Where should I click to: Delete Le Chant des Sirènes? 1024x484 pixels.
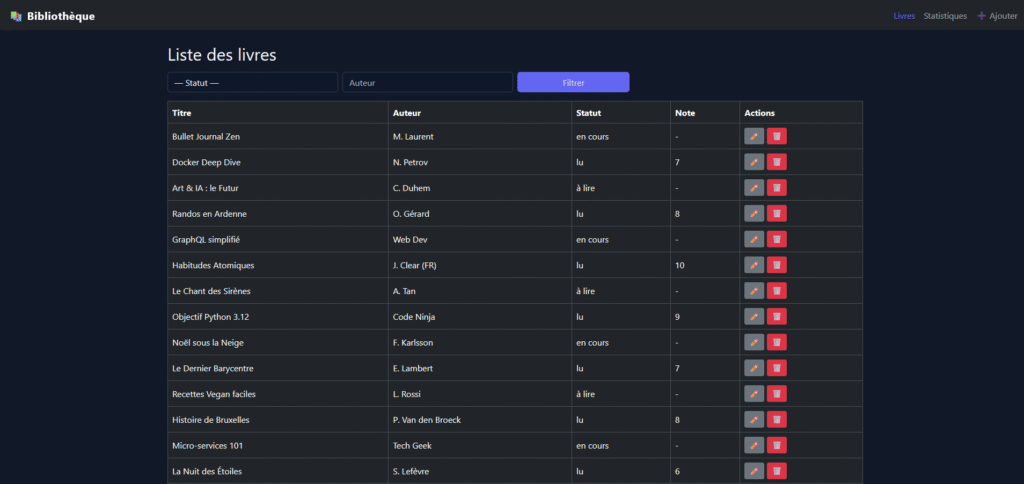pyautogui.click(x=776, y=291)
